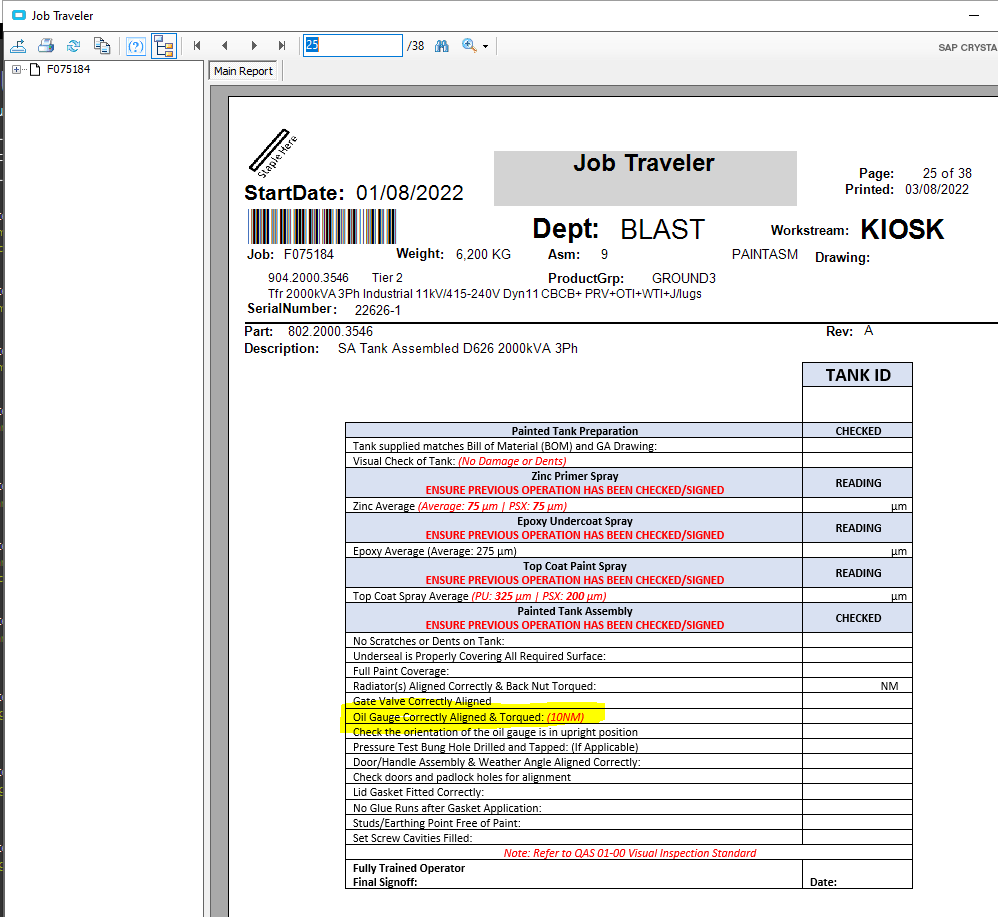The width and height of the screenshot is (998, 917).
Task: Click 'Gate Valve Correctly Aligned' row
Action: pos(573,701)
